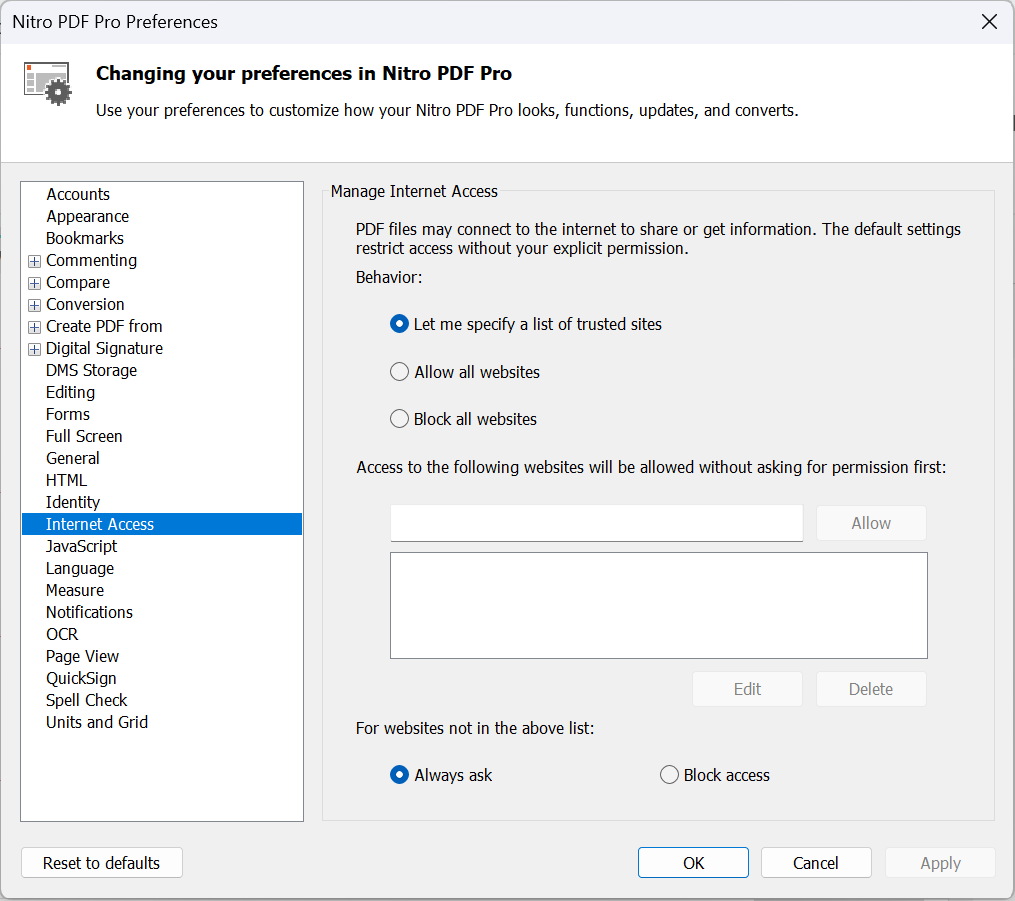
Task: Select Language in the category list
Action: pos(80,568)
